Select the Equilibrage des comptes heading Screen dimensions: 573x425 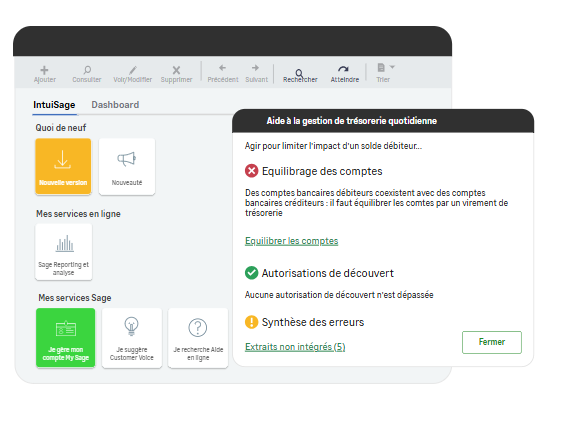tap(322, 171)
